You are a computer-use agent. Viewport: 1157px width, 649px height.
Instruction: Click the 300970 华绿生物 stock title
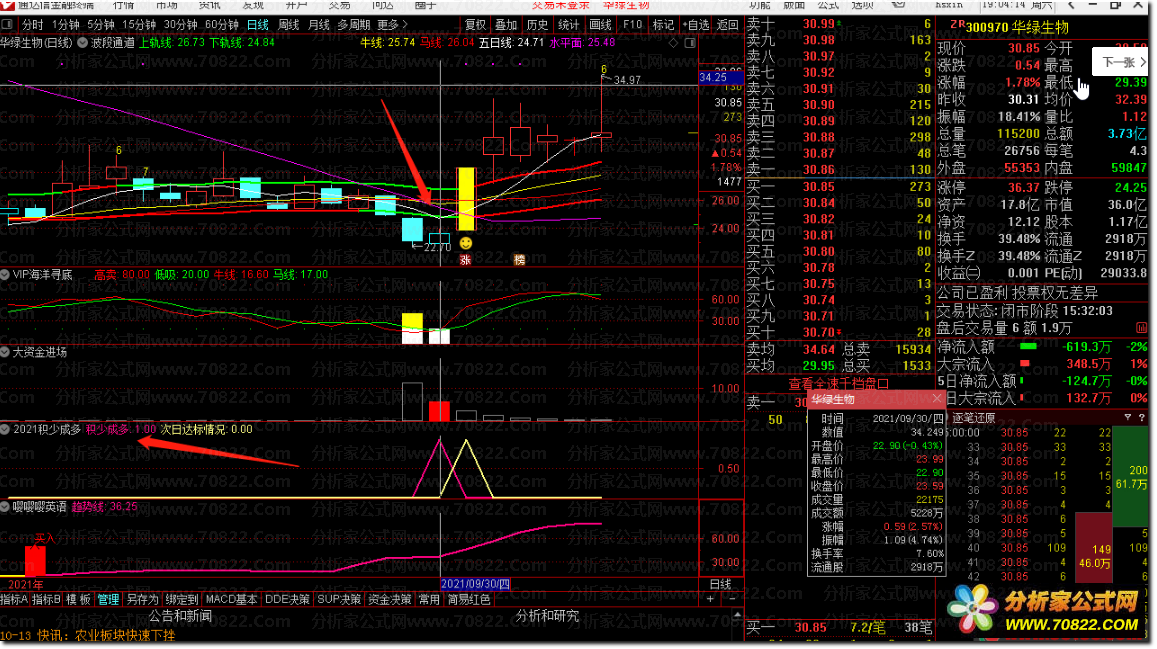(x=1016, y=27)
